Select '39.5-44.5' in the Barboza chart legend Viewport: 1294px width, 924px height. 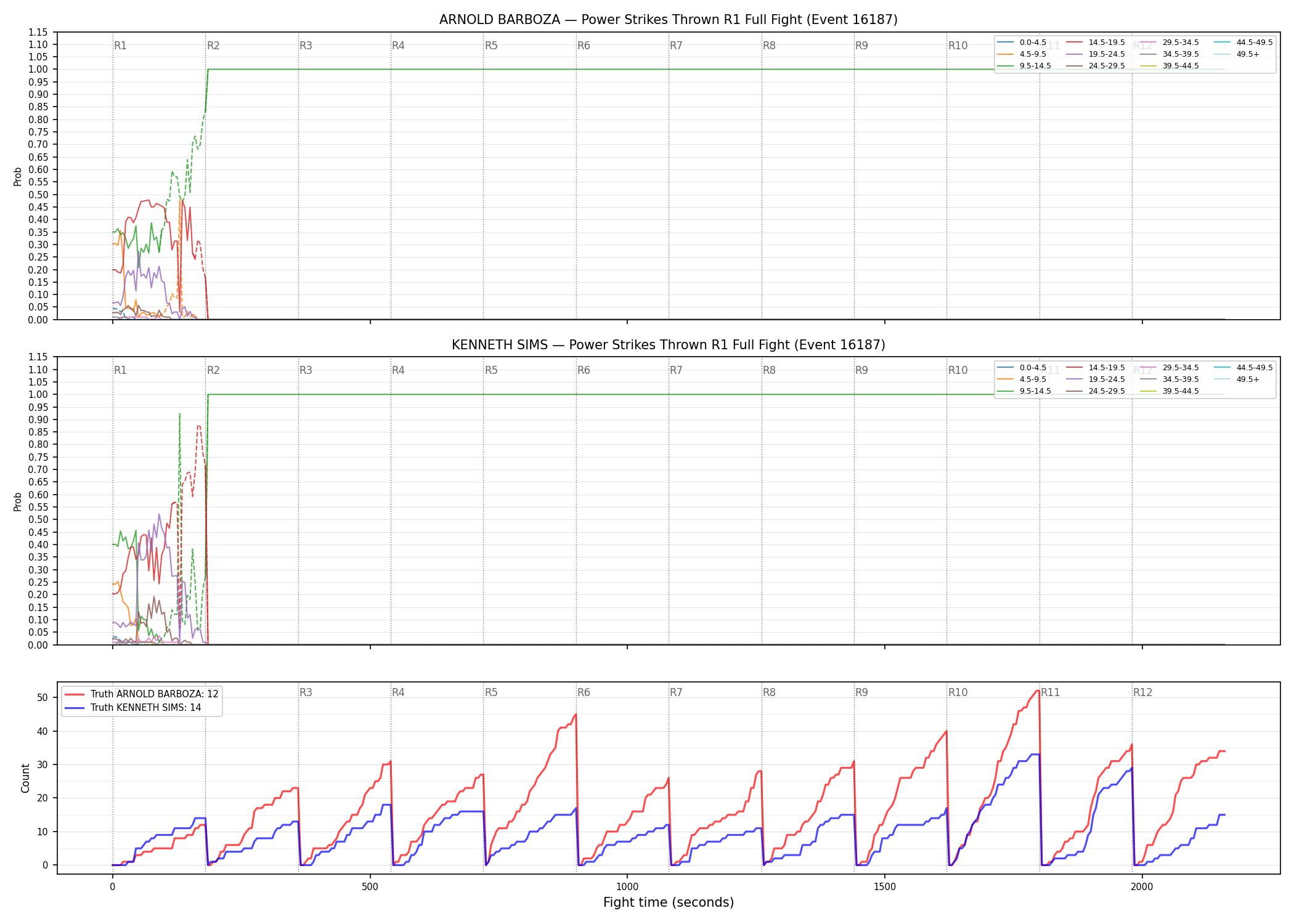[x=1181, y=66]
